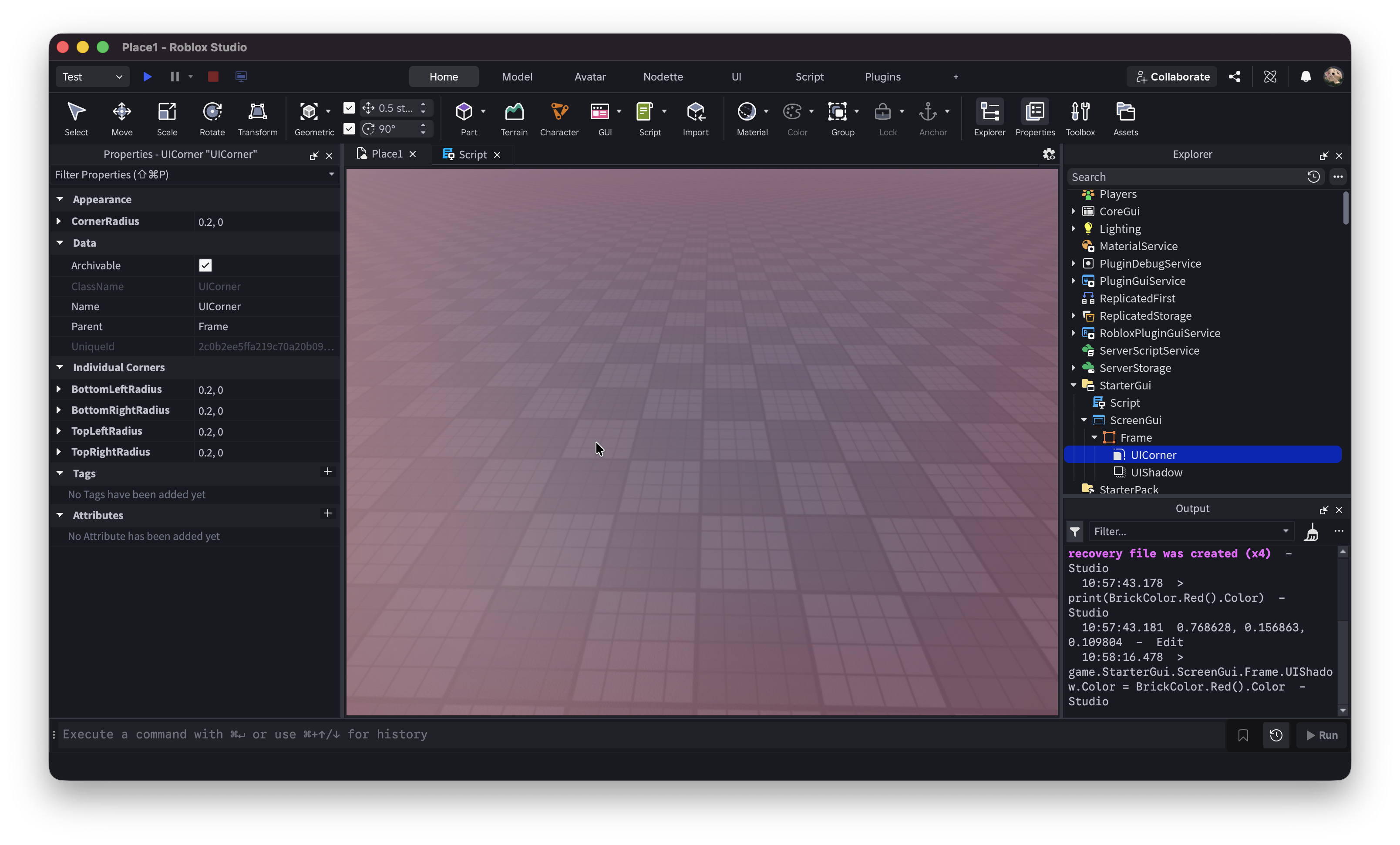
Task: Switch to the Plugins tab
Action: [882, 77]
